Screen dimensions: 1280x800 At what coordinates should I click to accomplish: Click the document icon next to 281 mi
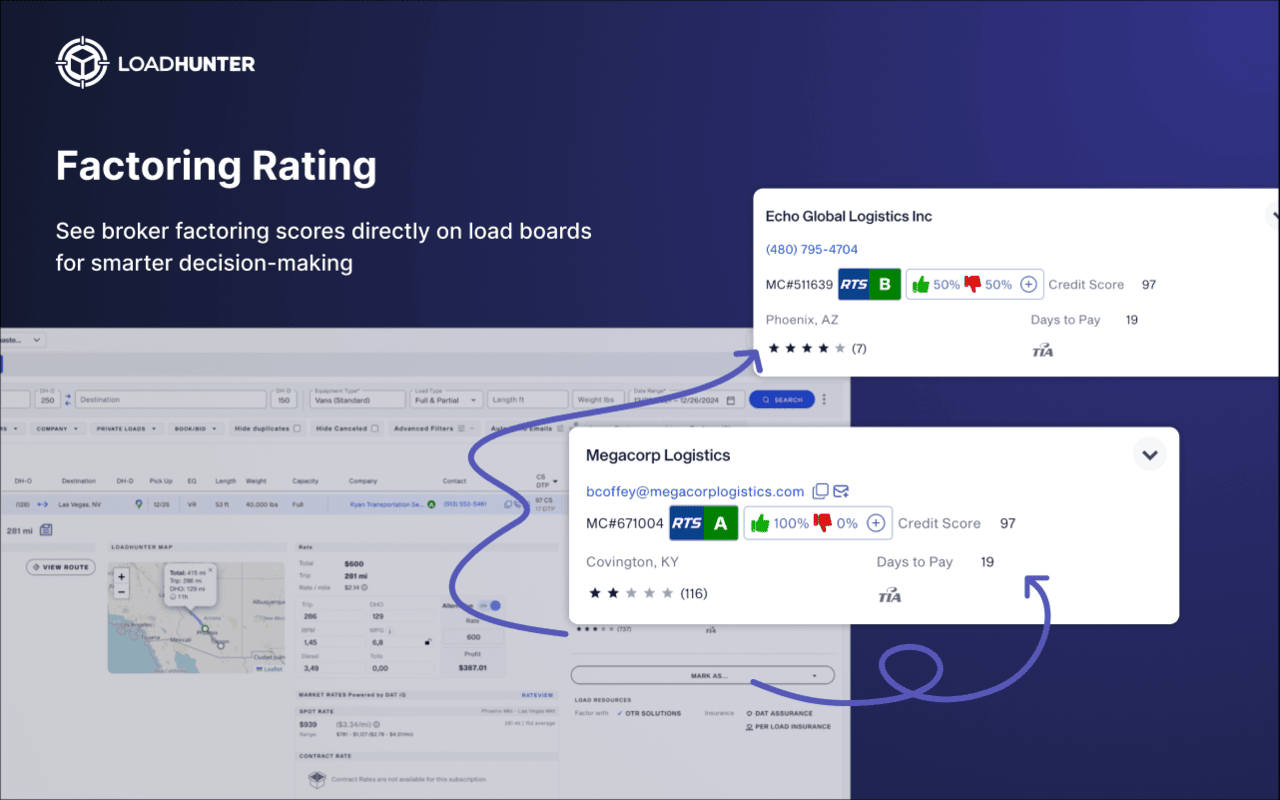tap(46, 530)
